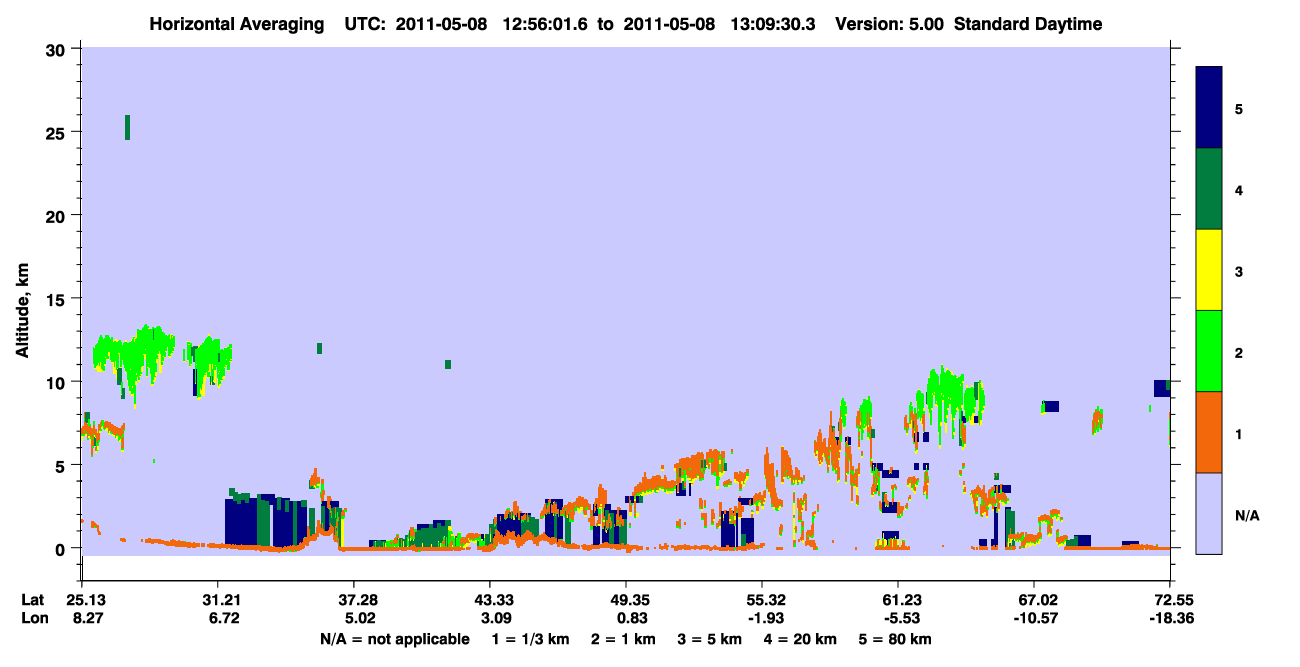The height and width of the screenshot is (667, 1300).
Task: Click the isolated dark green feature at 25 km
Action: (x=127, y=127)
